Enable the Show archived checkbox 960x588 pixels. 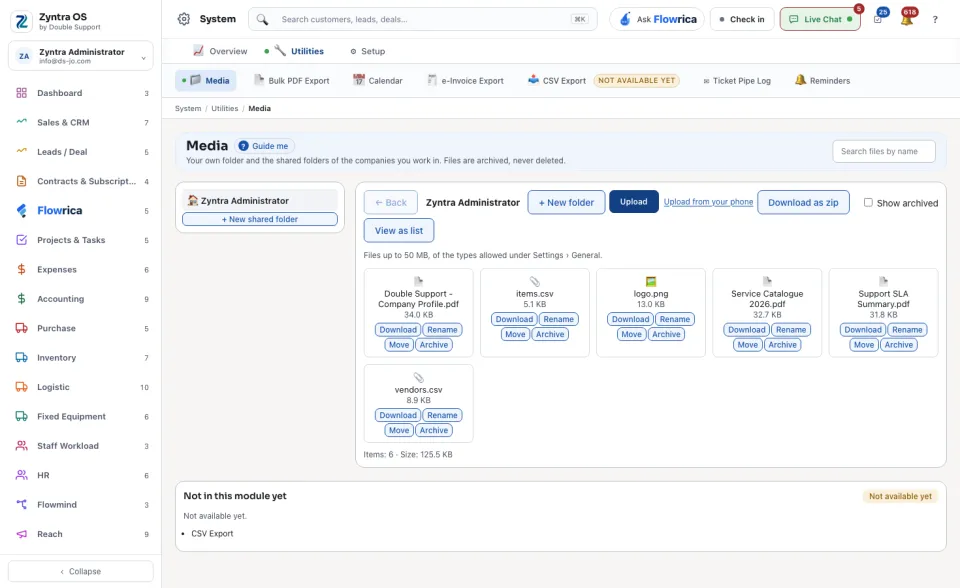pyautogui.click(x=868, y=203)
